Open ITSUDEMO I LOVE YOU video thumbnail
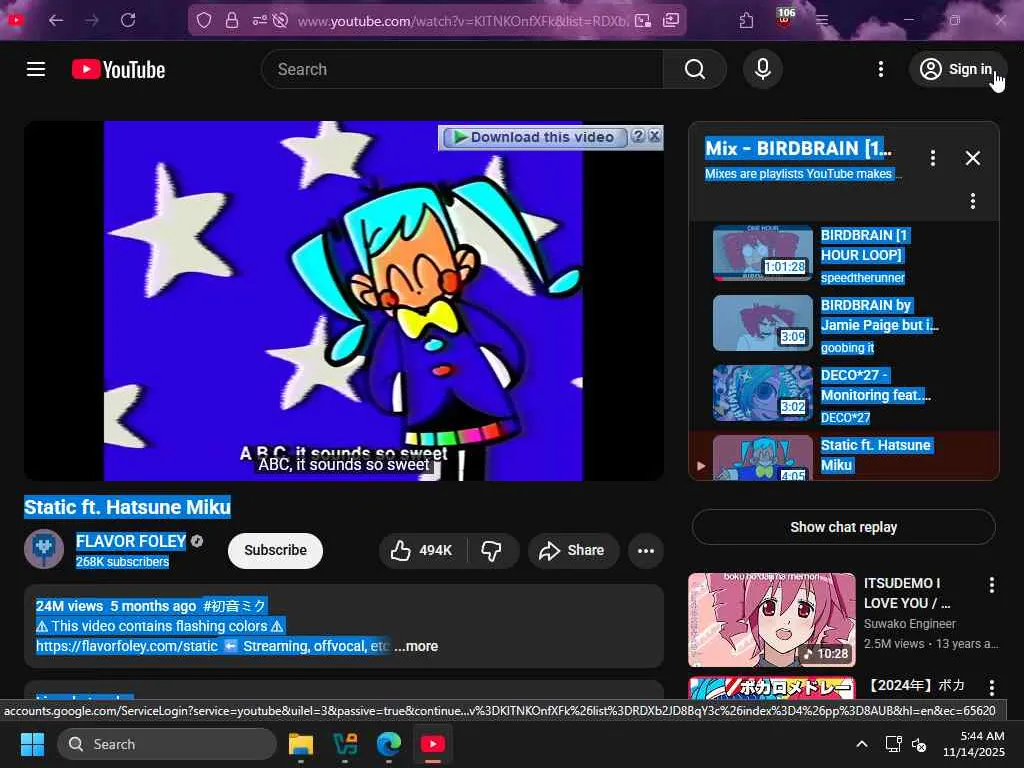 771,620
